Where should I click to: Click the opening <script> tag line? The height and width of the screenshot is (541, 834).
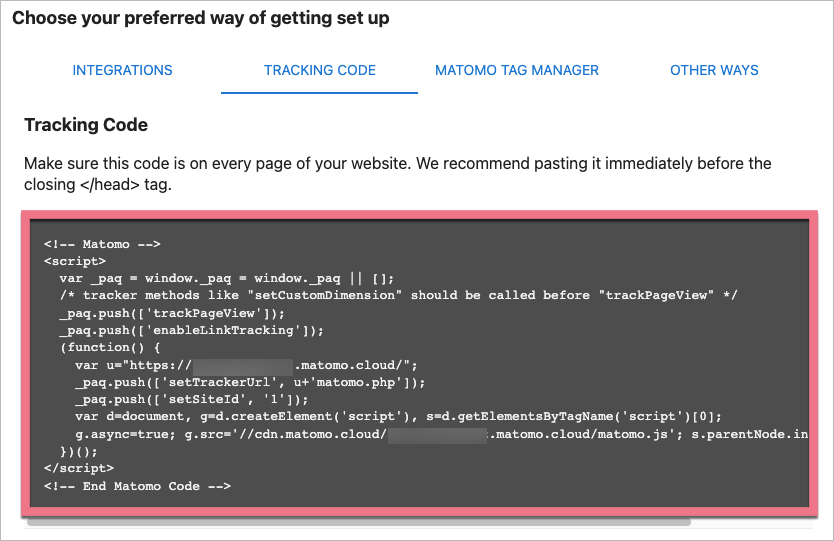point(75,261)
